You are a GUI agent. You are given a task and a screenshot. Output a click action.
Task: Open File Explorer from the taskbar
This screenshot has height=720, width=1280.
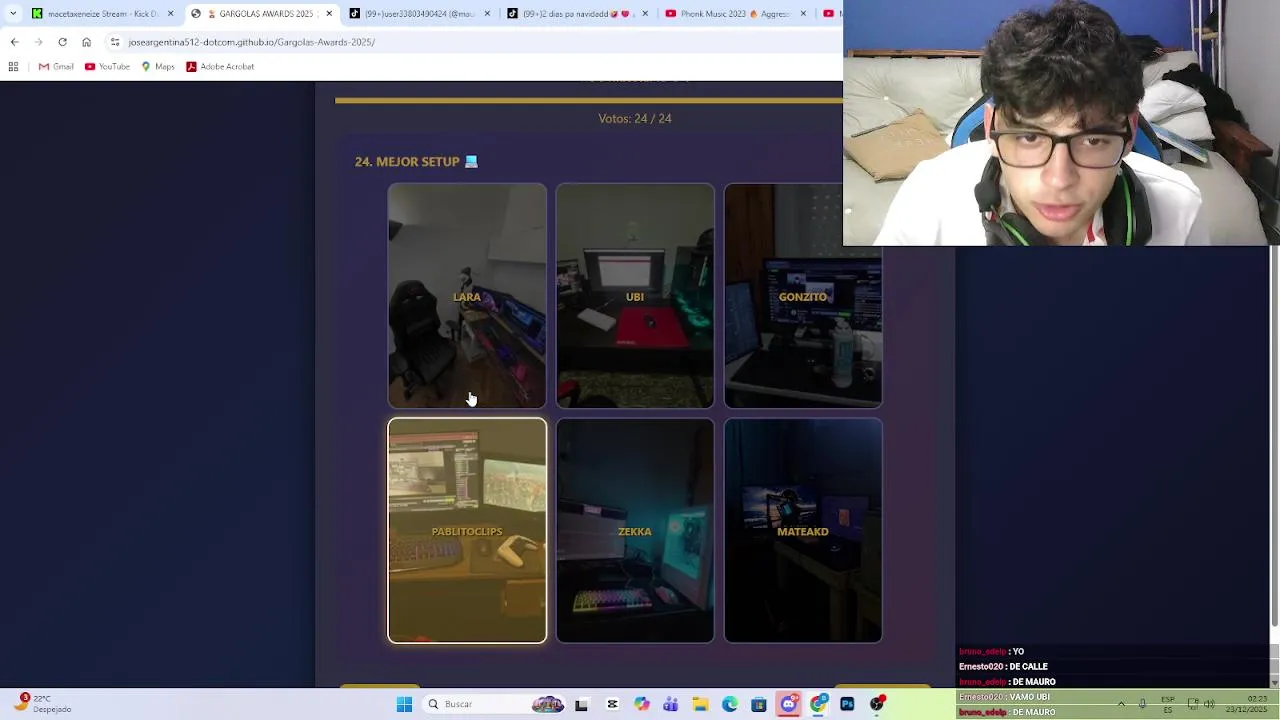point(700,704)
